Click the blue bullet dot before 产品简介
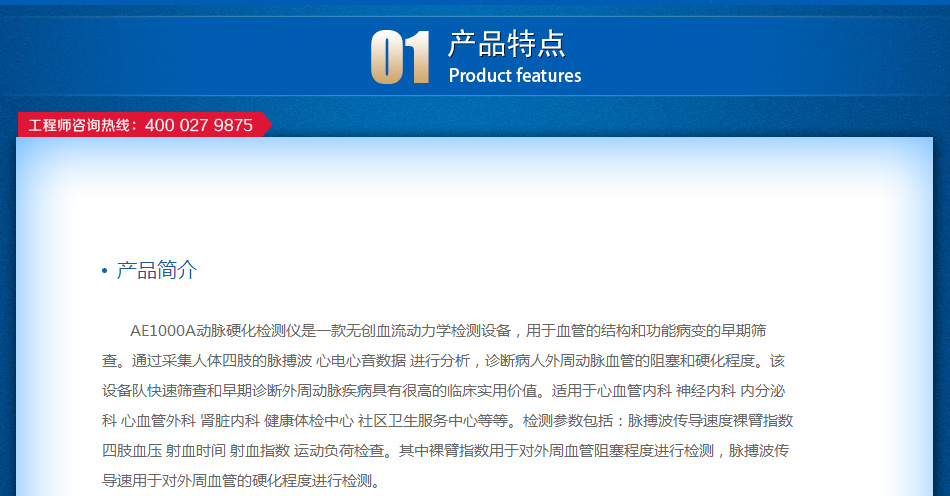 (104, 271)
